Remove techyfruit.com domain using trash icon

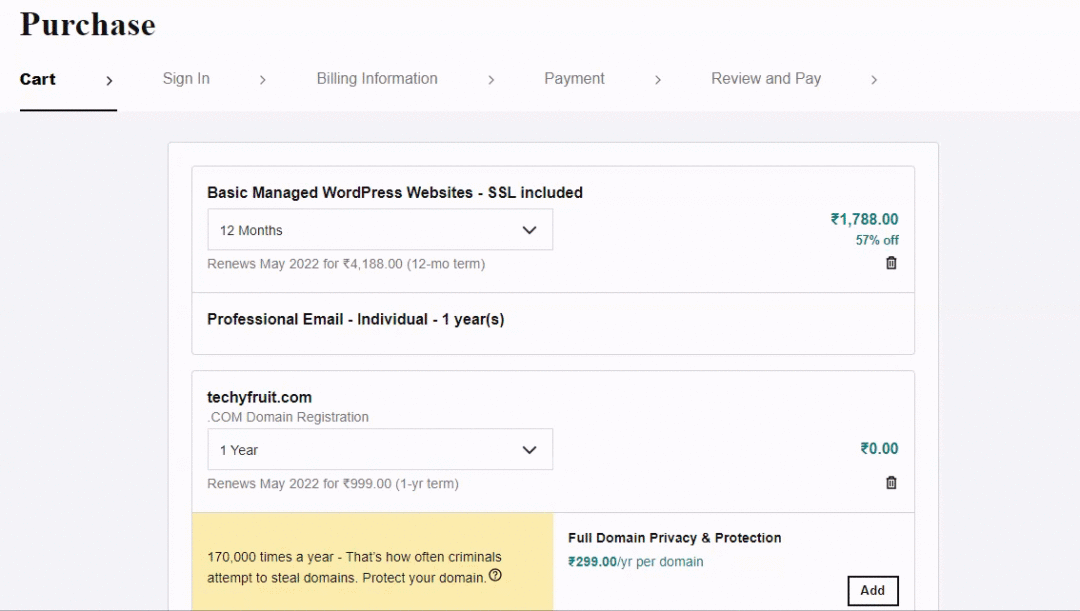[x=891, y=483]
